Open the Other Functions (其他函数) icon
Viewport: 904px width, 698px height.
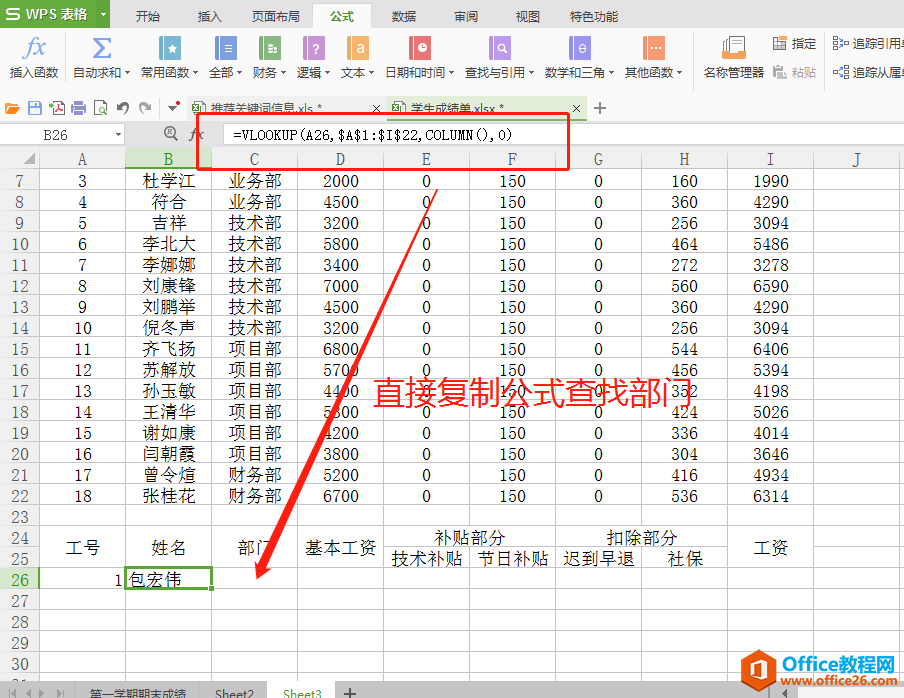pos(653,48)
